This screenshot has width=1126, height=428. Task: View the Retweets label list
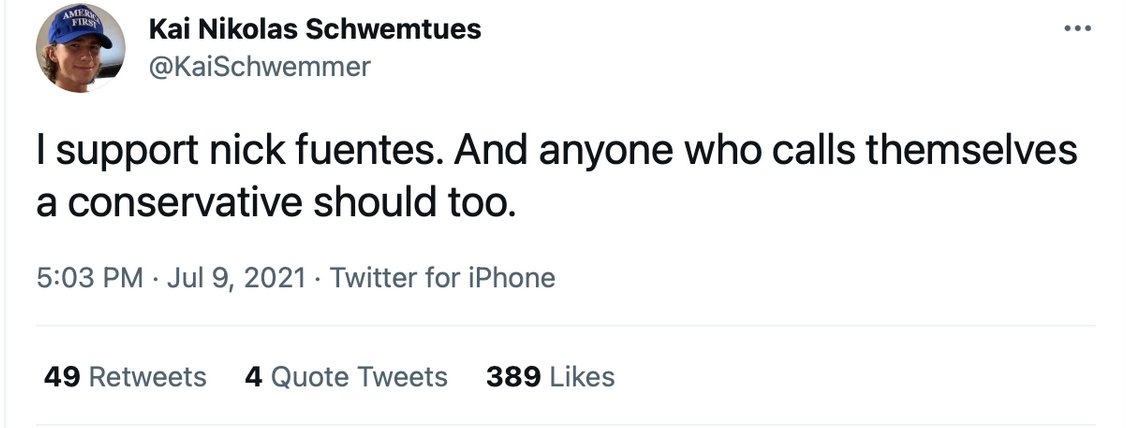coord(148,376)
